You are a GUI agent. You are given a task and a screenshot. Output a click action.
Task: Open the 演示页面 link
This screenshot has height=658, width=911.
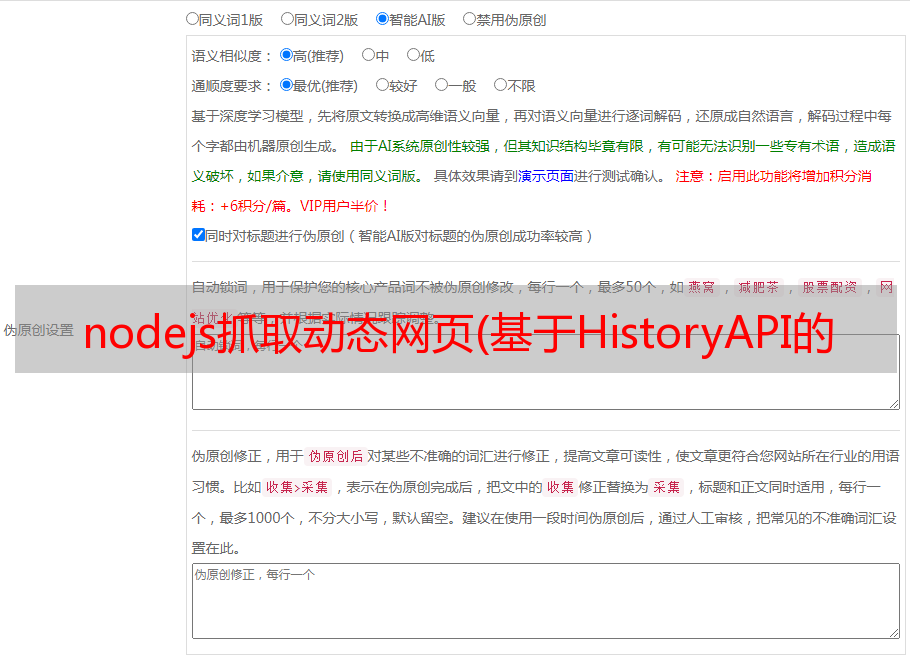[x=545, y=176]
